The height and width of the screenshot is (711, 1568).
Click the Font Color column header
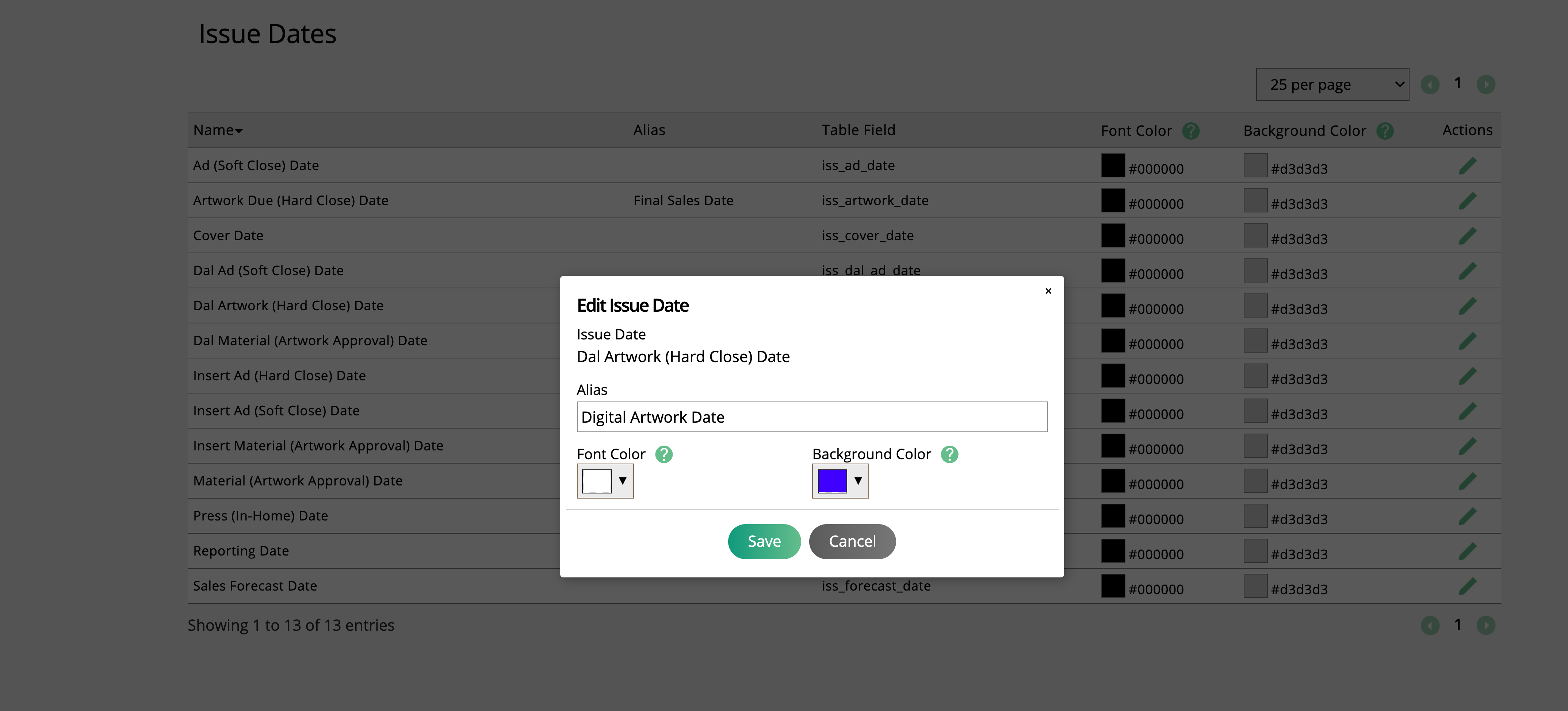[1136, 131]
